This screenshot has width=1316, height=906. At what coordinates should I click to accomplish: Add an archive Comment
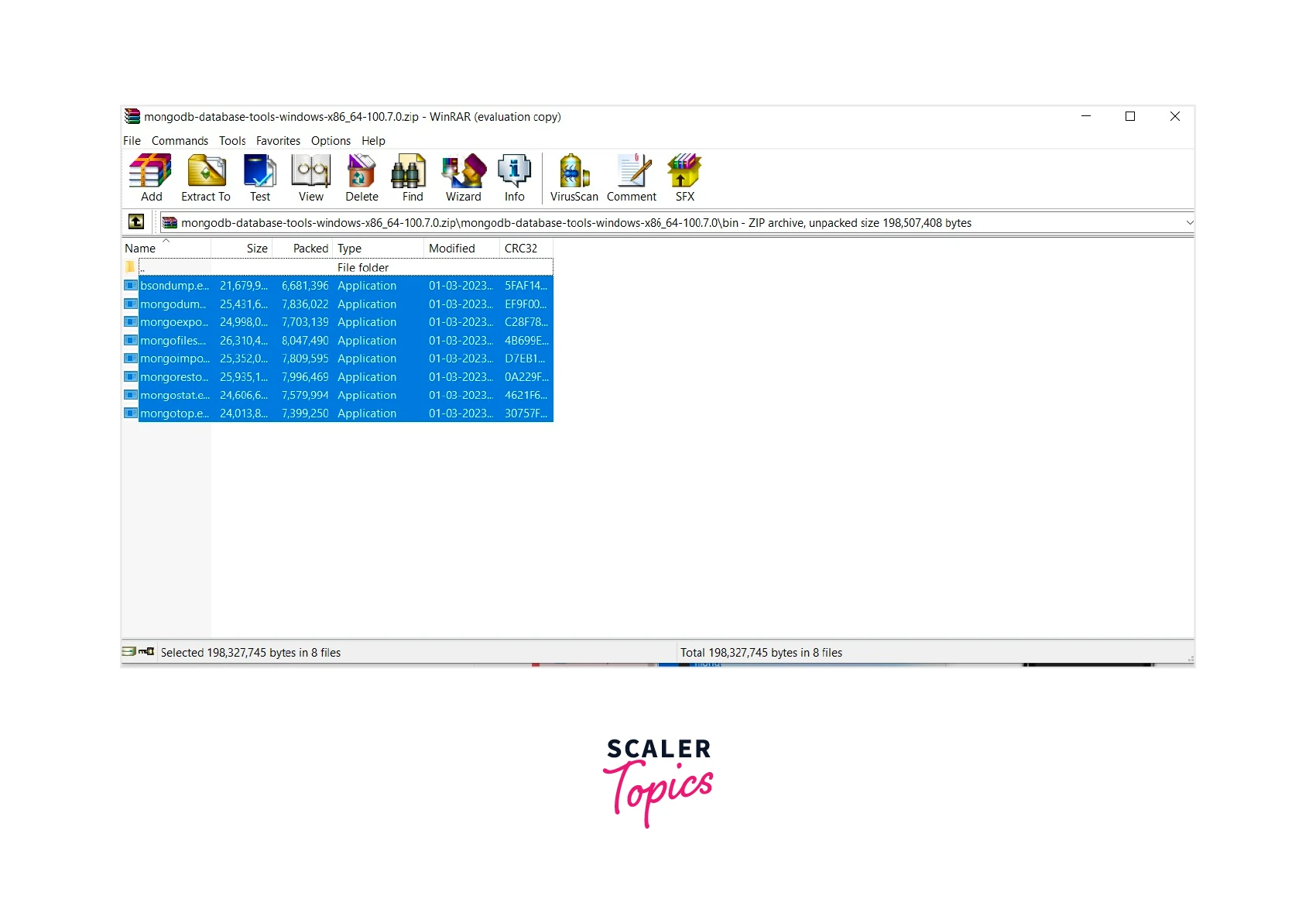click(x=632, y=177)
